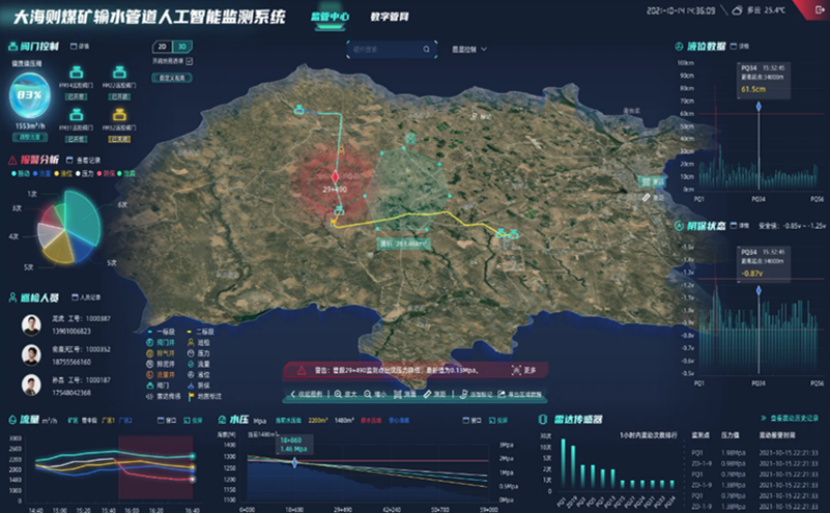Viewport: 831px width, 514px height.
Task: Click the 阀门控制 panel header icon
Action: 13,47
